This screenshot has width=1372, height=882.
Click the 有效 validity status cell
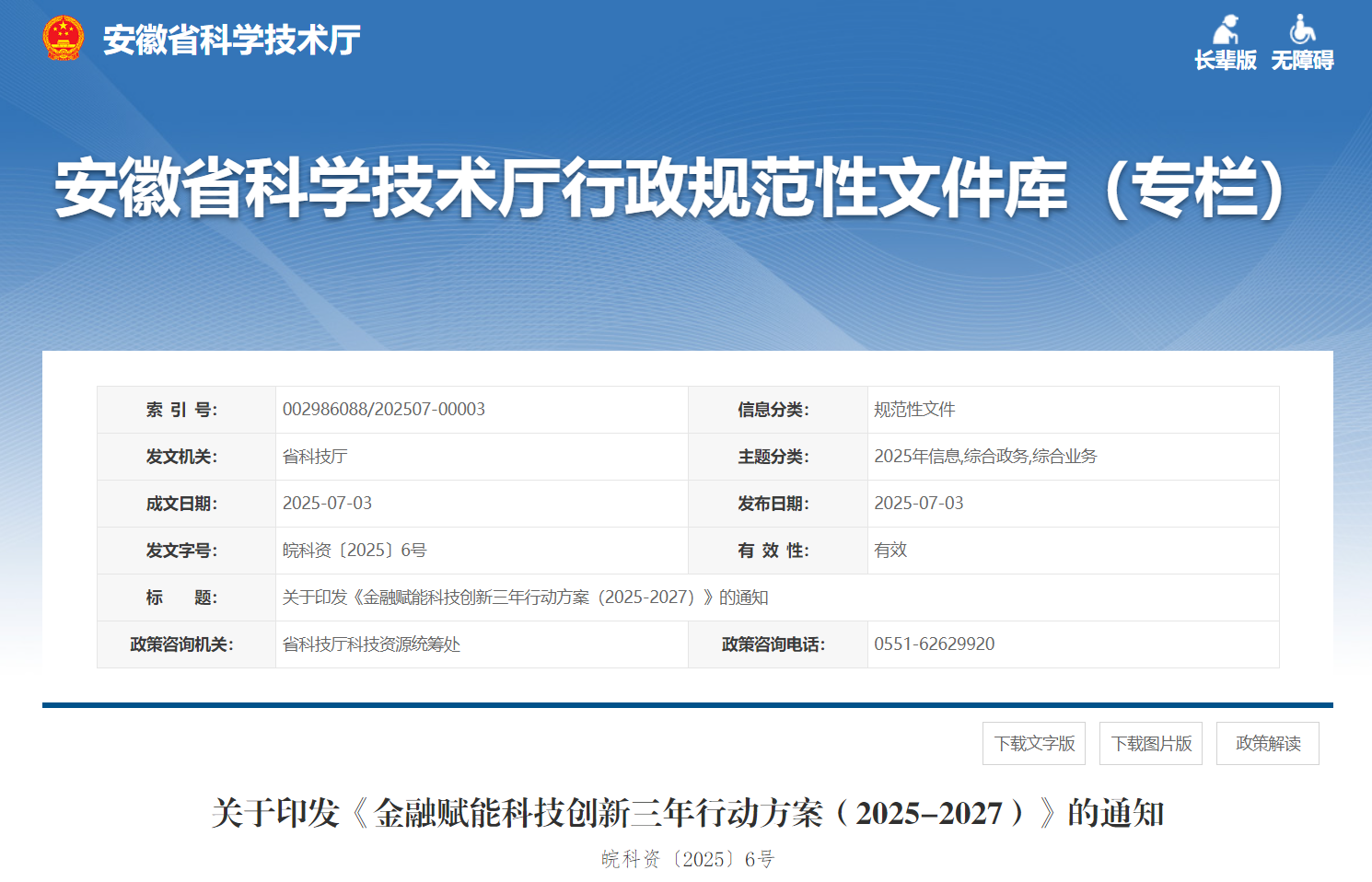pyautogui.click(x=889, y=550)
